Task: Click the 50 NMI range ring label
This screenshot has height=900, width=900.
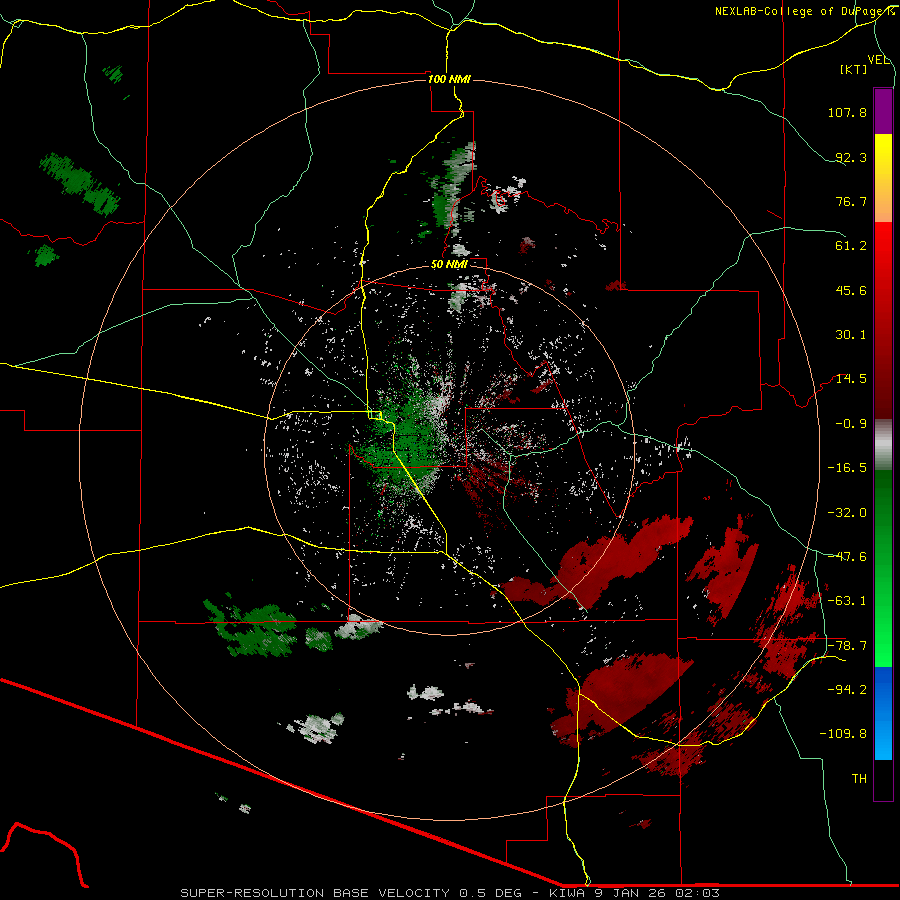Action: [x=449, y=264]
